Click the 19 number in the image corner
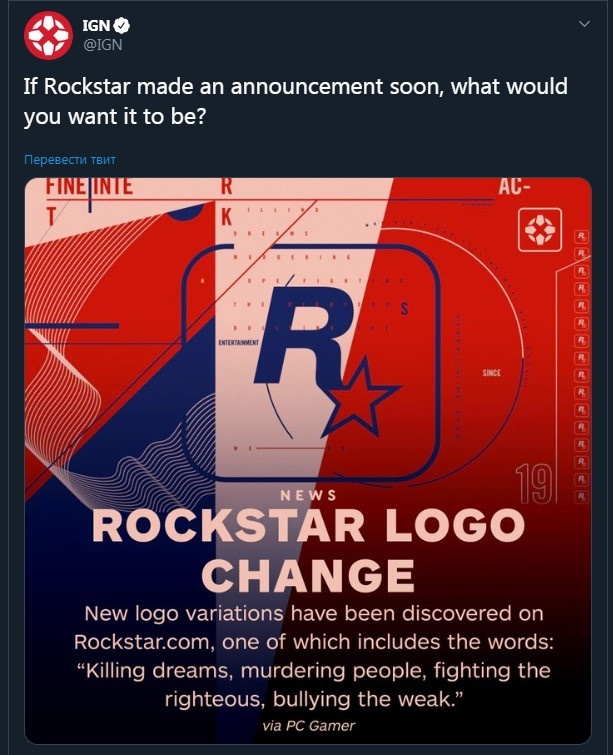613x755 pixels. tap(533, 484)
